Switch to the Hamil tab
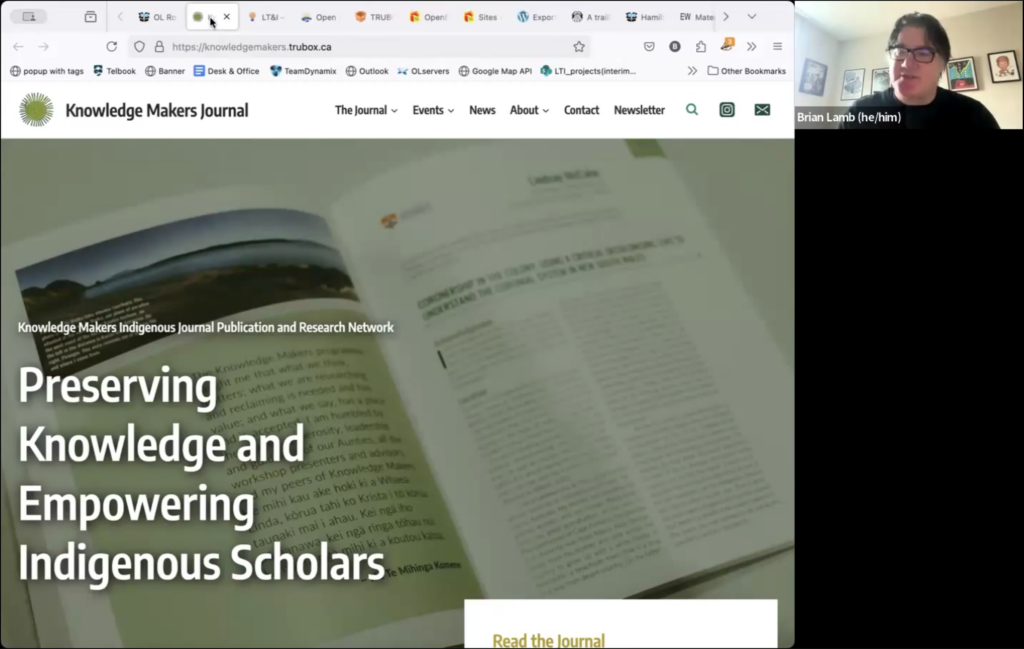Screen dimensions: 1024x649 point(644,17)
